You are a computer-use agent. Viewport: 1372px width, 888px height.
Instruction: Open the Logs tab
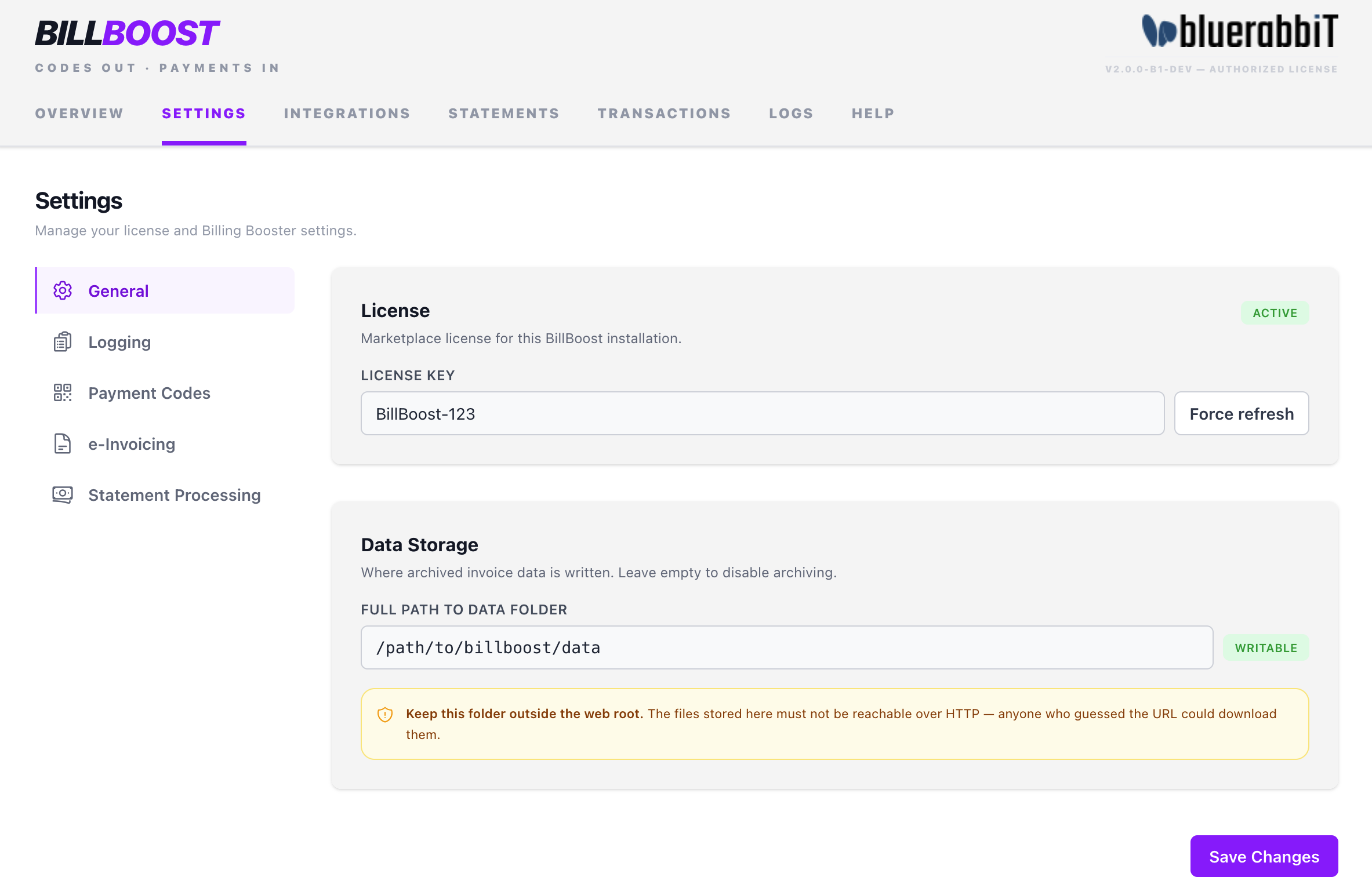click(792, 114)
